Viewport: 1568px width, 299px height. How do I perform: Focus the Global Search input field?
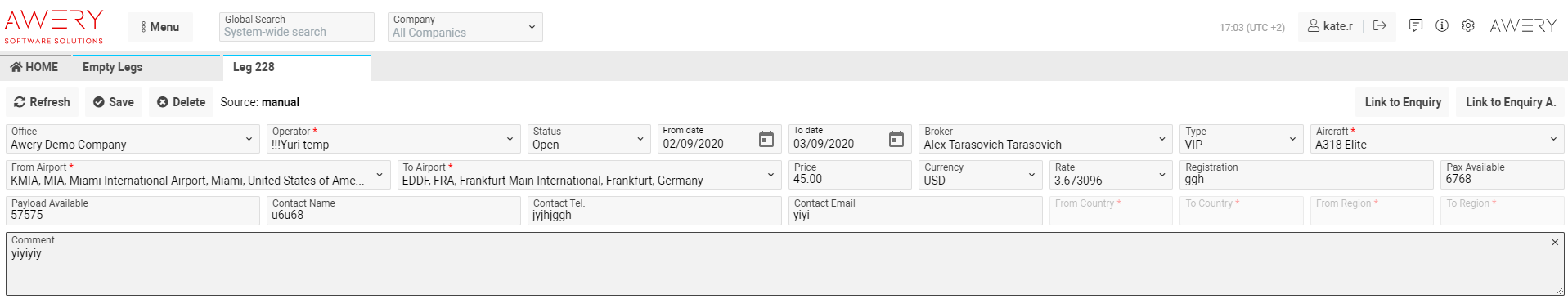(x=297, y=26)
